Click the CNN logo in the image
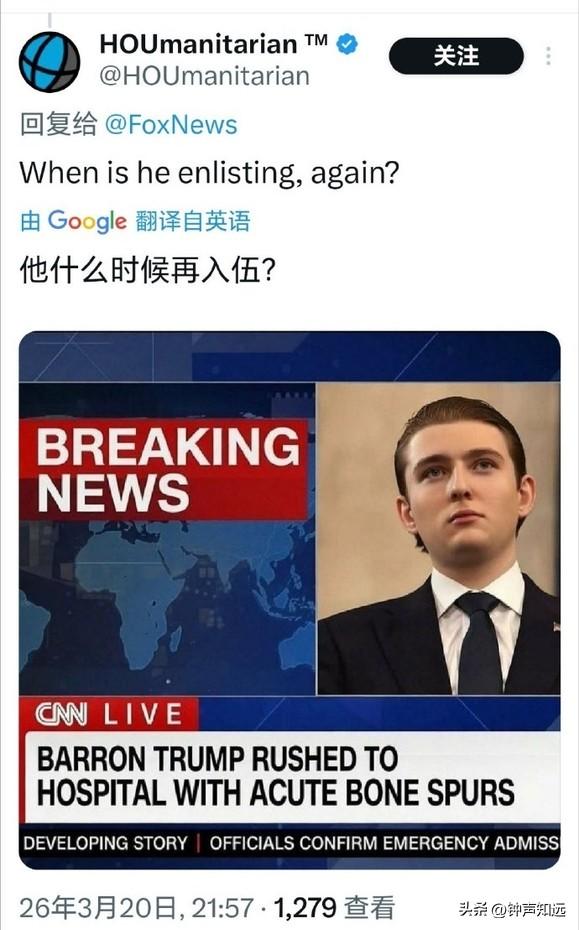This screenshot has width=579, height=930. tap(61, 714)
